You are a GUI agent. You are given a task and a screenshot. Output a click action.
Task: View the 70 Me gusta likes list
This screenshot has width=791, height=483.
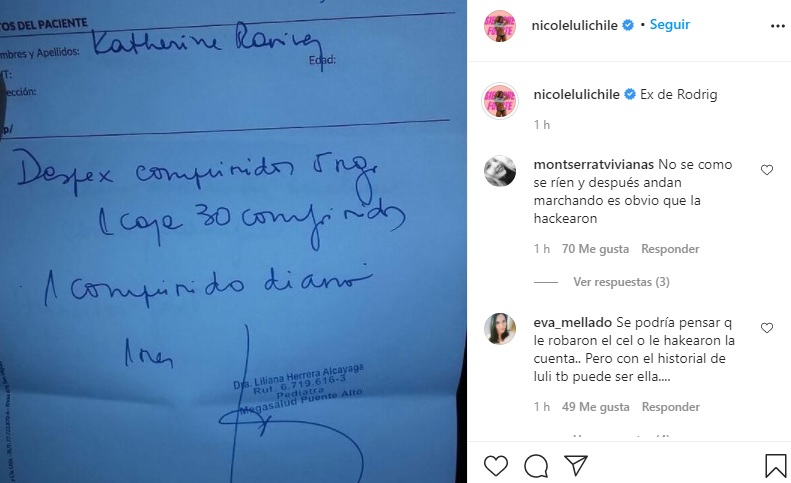(x=595, y=249)
